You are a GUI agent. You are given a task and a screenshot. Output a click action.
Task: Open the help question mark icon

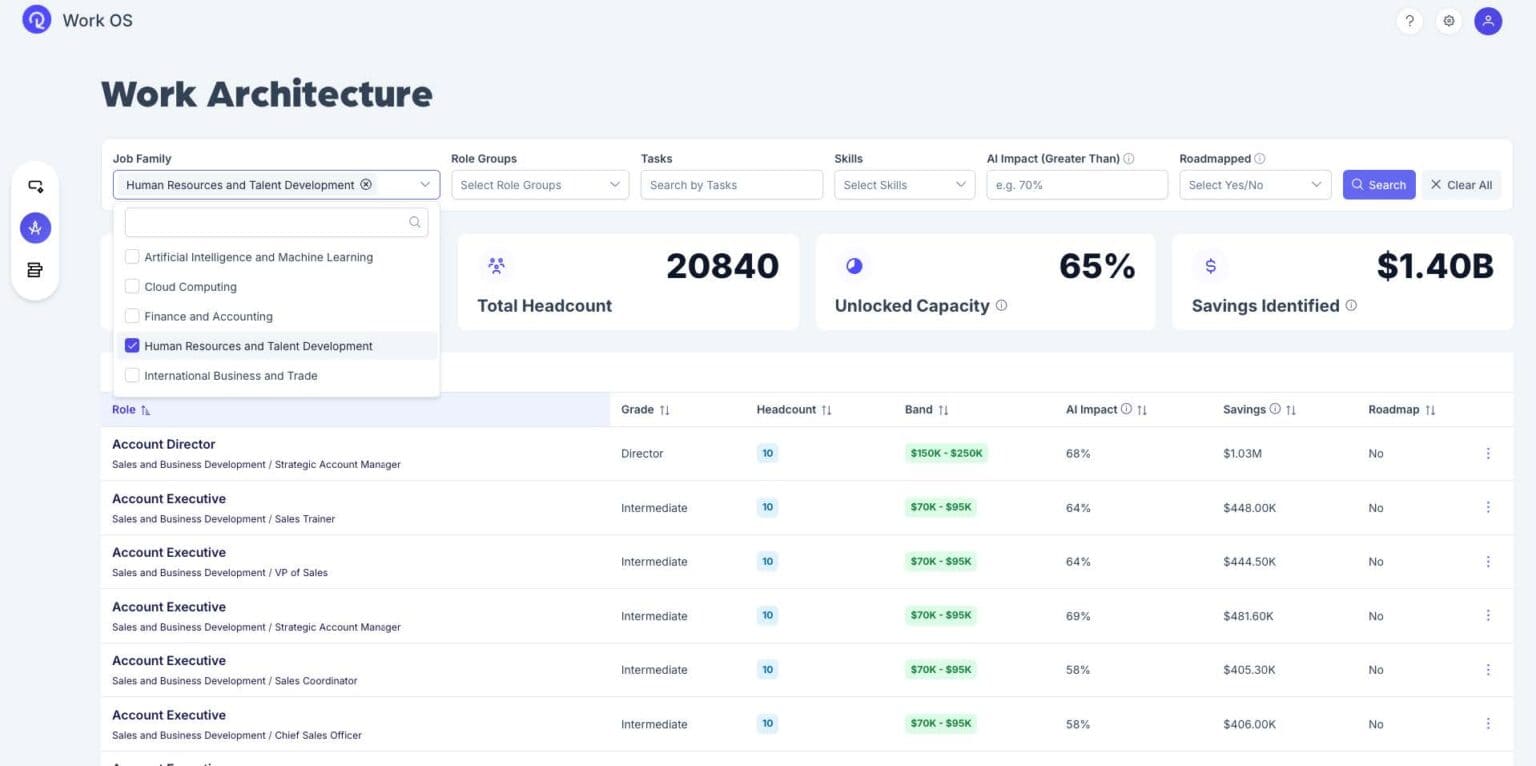coord(1410,20)
